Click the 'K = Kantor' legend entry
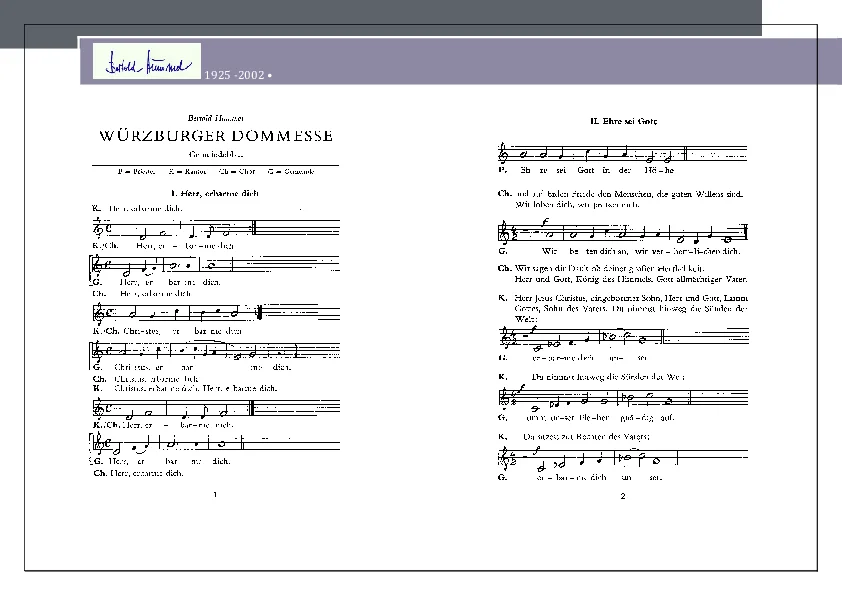This screenshot has width=842, height=595. 187,172
